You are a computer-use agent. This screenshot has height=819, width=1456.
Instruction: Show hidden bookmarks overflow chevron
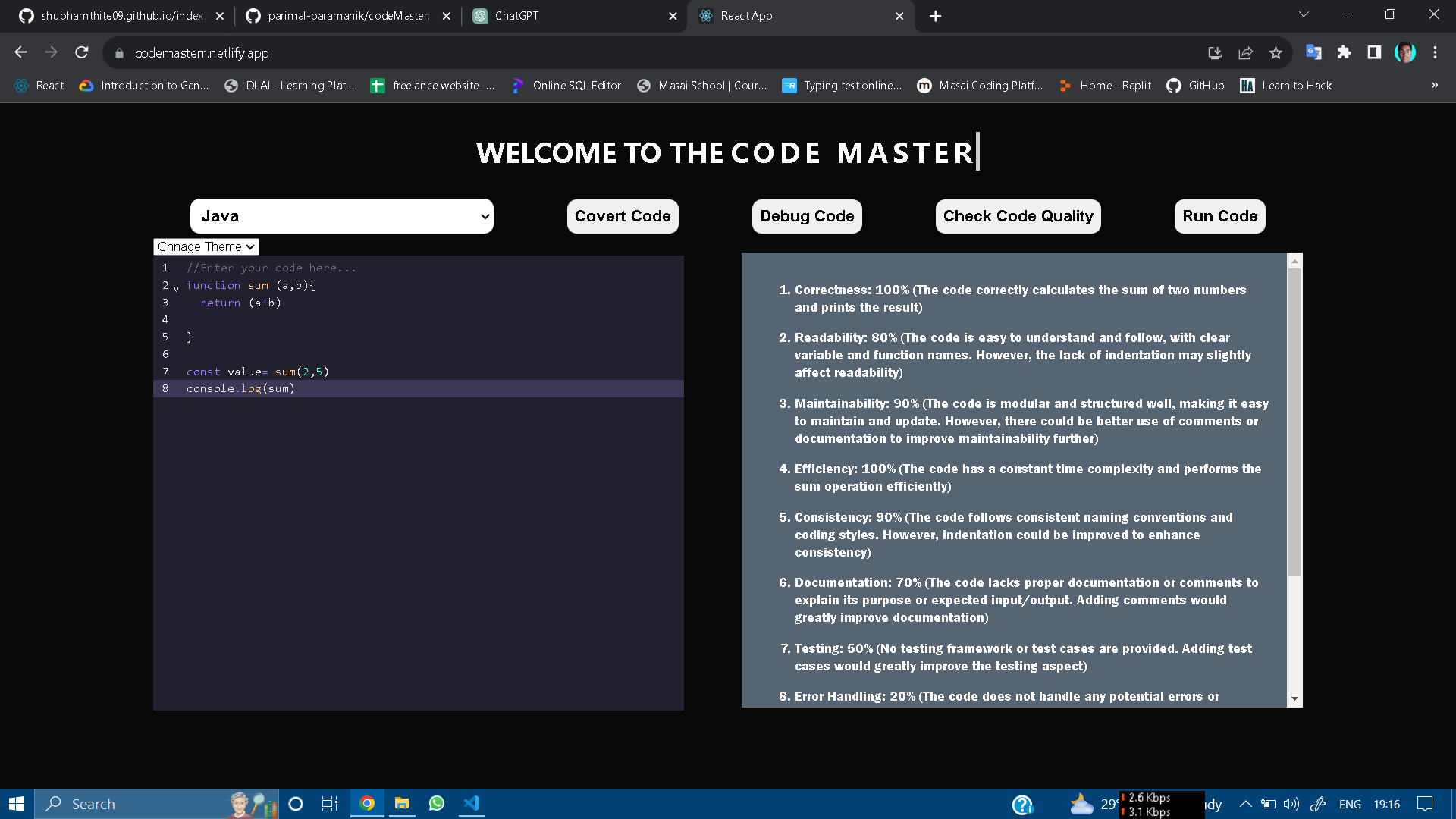(x=1434, y=85)
